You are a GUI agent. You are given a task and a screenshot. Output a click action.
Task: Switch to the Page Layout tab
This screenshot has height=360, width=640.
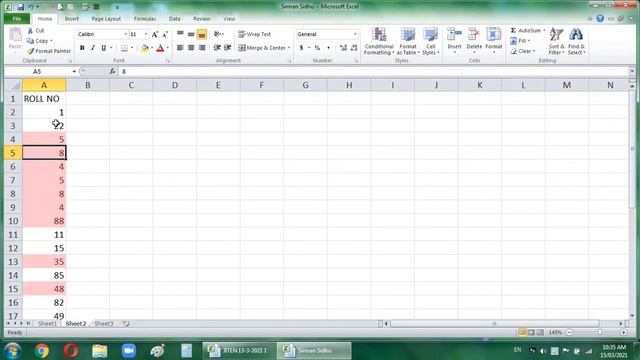[106, 19]
